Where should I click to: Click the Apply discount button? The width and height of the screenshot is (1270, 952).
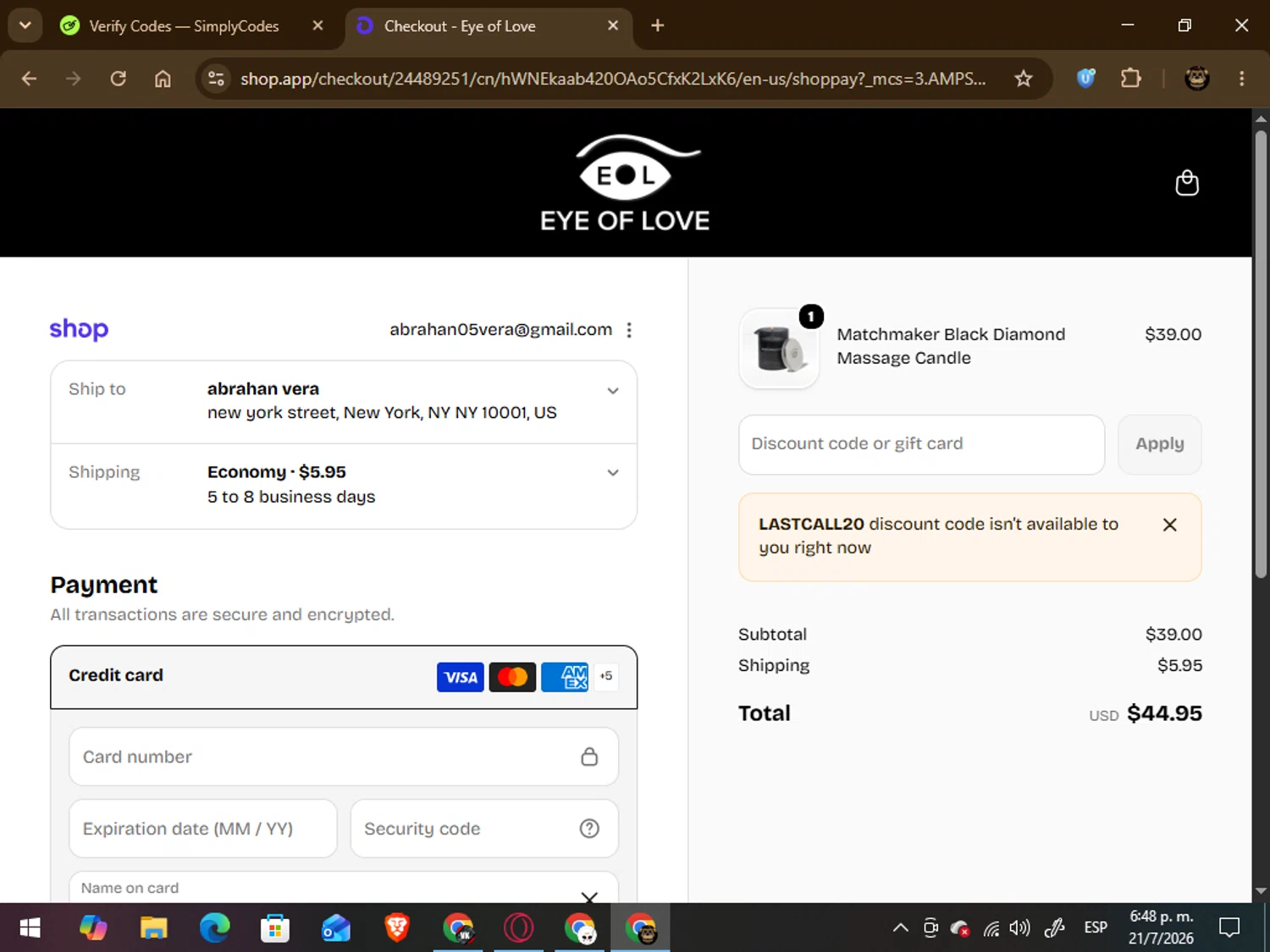(1159, 444)
